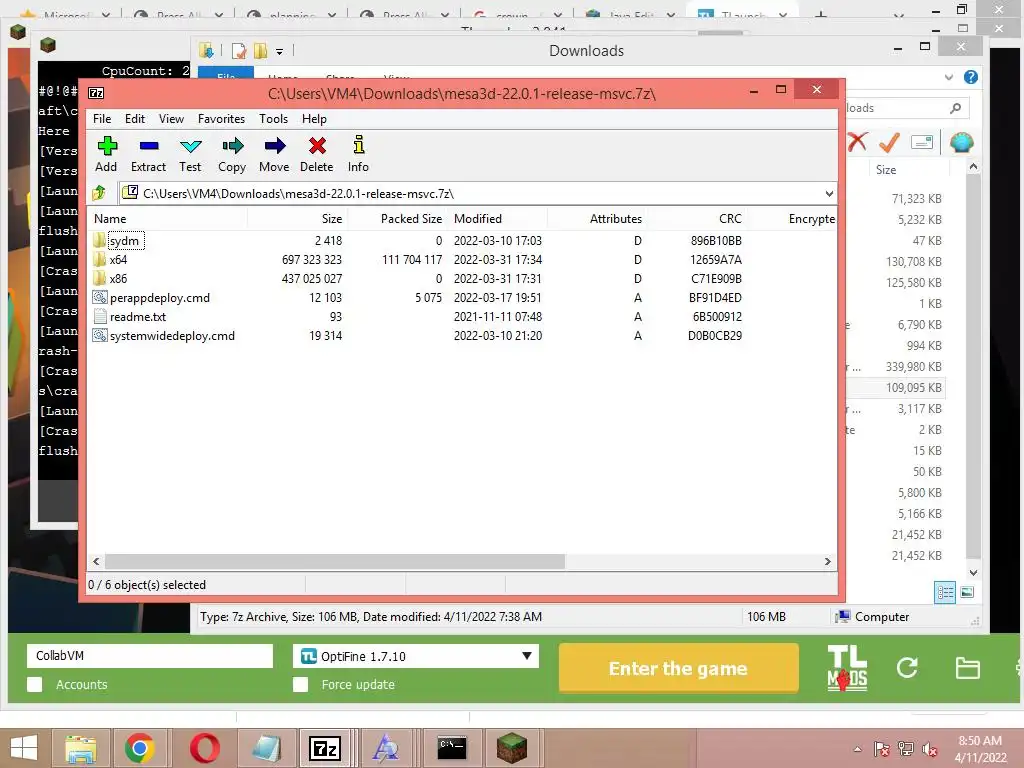Viewport: 1024px width, 768px height.
Task: Click the 7z taskbar icon
Action: pyautogui.click(x=325, y=748)
